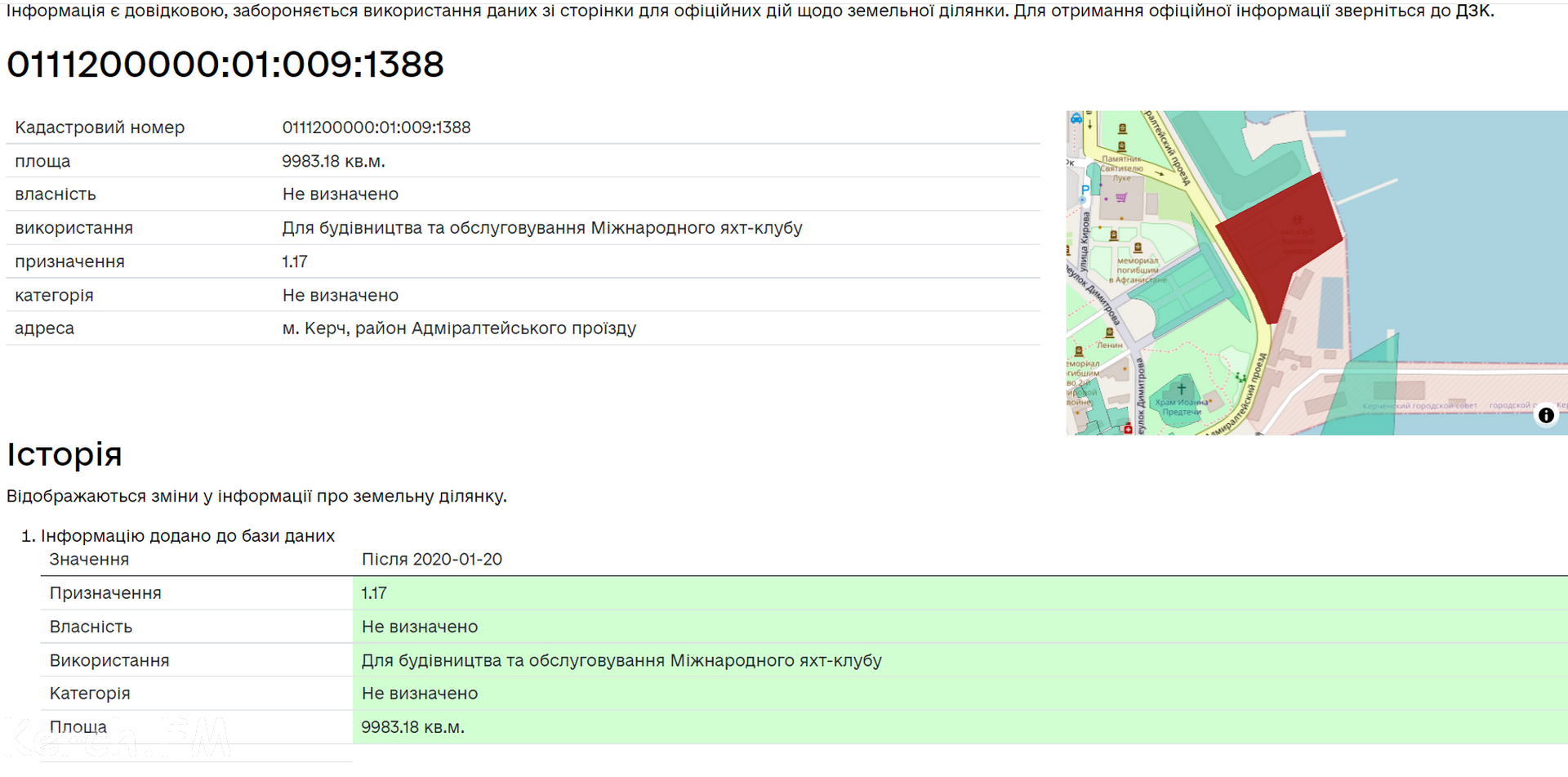This screenshot has height=777, width=1568.
Task: Click Призначення row label in history table
Action: pyautogui.click(x=105, y=593)
